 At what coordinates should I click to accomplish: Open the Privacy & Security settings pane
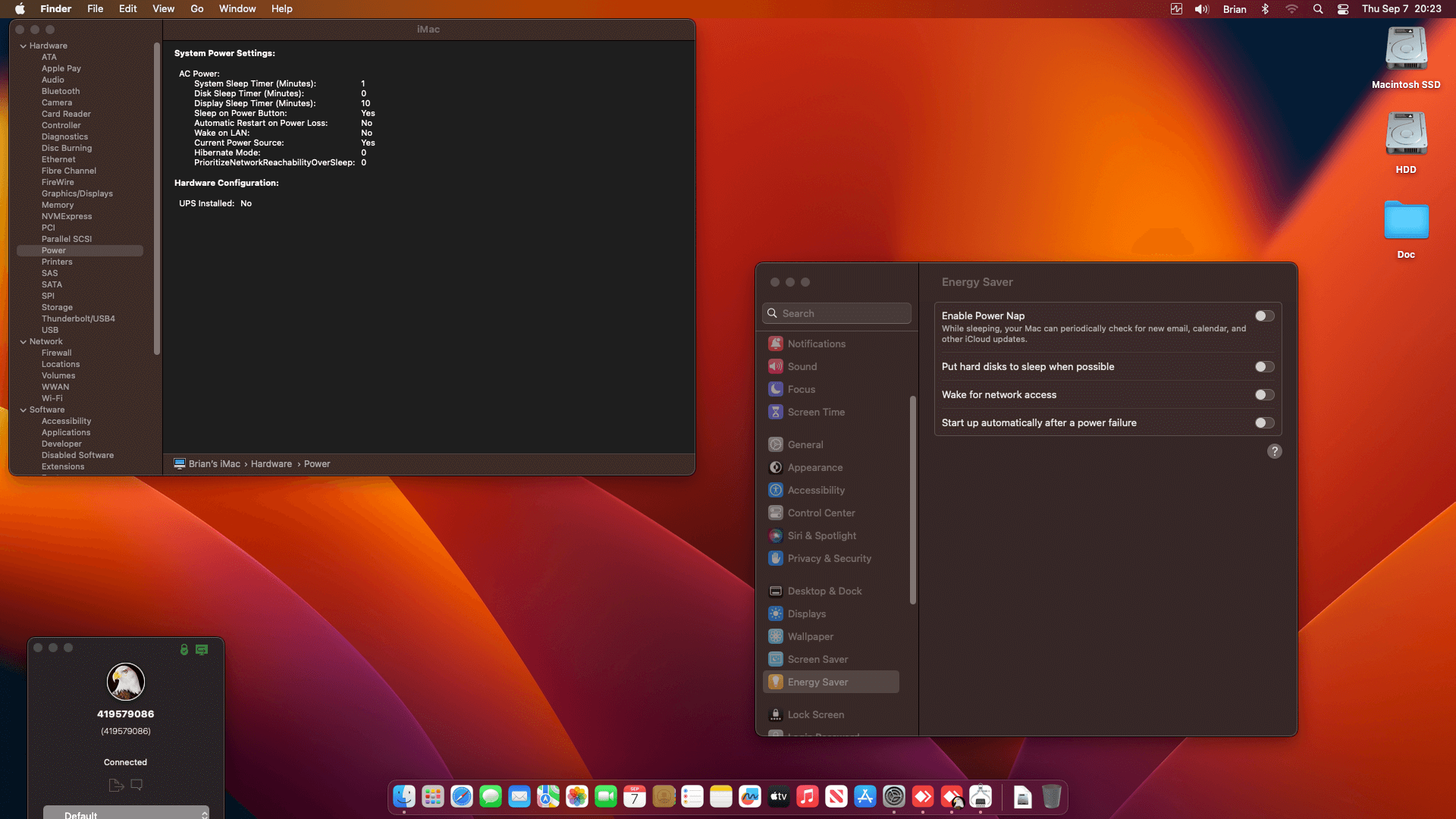829,558
